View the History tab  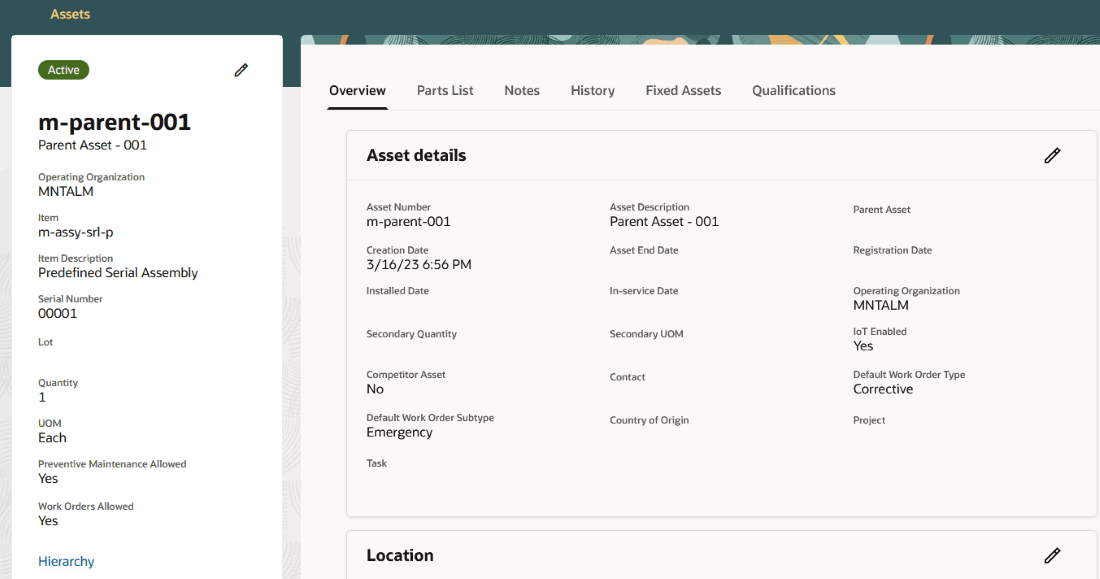tap(592, 90)
